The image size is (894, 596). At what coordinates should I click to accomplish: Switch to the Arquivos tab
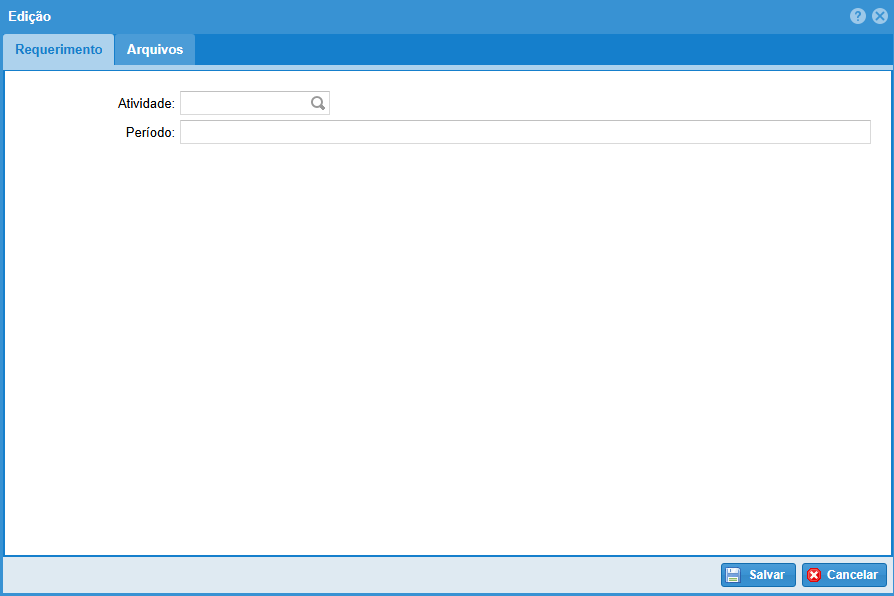coord(155,49)
